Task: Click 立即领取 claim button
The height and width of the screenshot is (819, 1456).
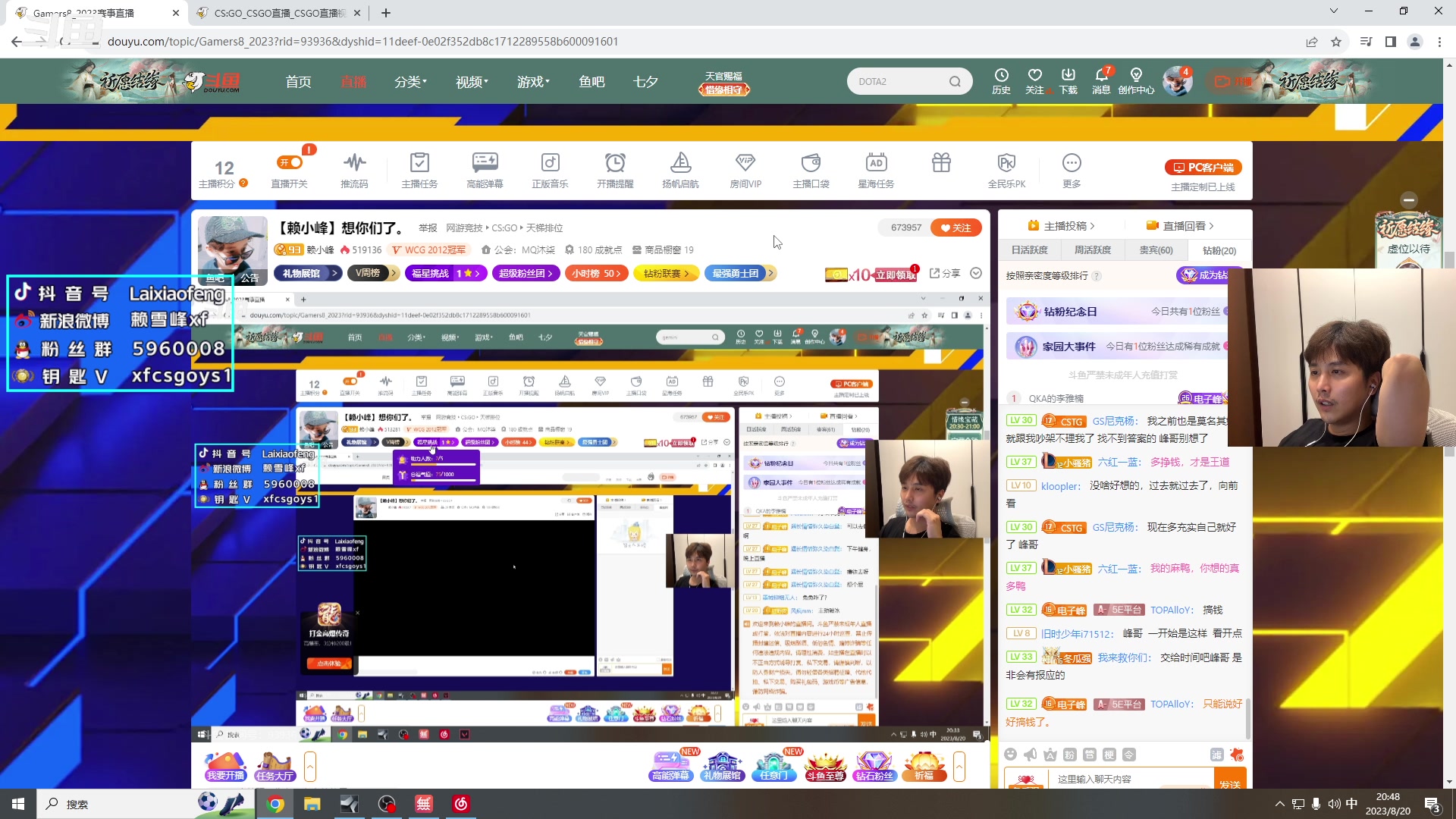Action: click(896, 275)
